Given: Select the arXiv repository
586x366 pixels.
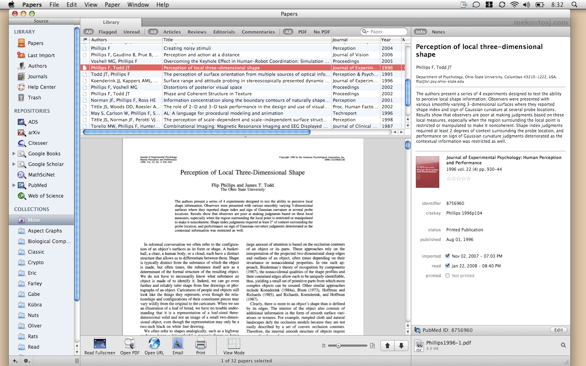Looking at the screenshot, I should tap(29, 132).
